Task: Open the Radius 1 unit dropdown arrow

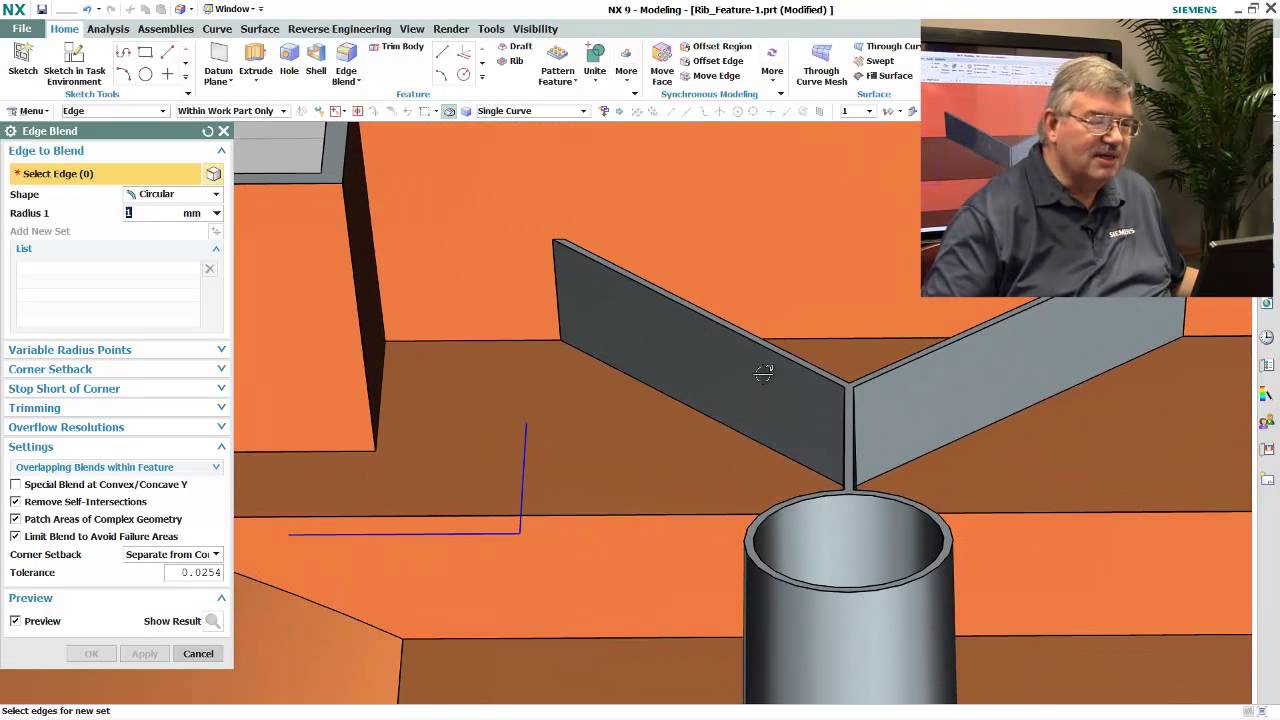Action: coord(216,213)
